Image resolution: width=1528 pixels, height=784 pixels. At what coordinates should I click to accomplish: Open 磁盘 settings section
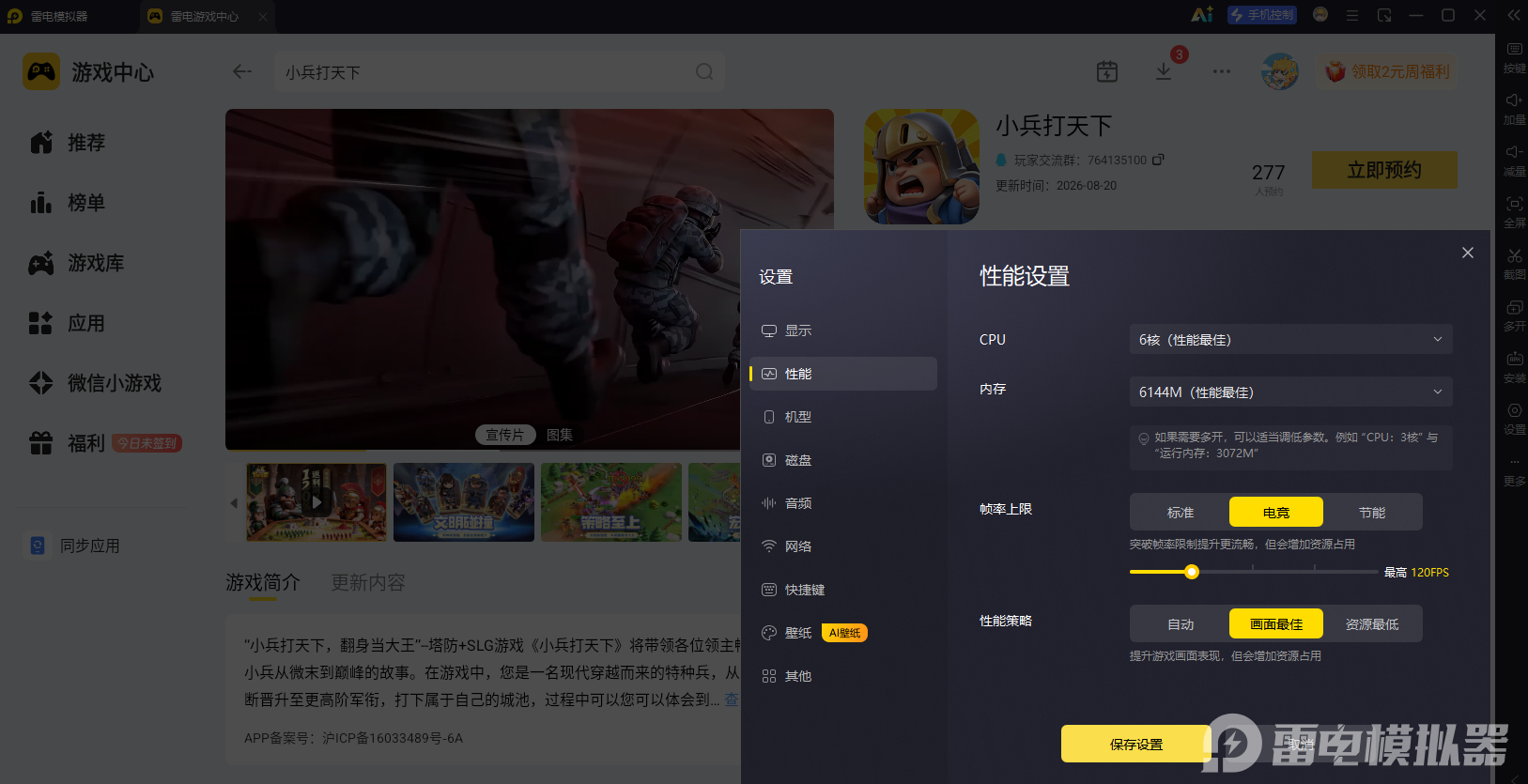click(x=843, y=460)
